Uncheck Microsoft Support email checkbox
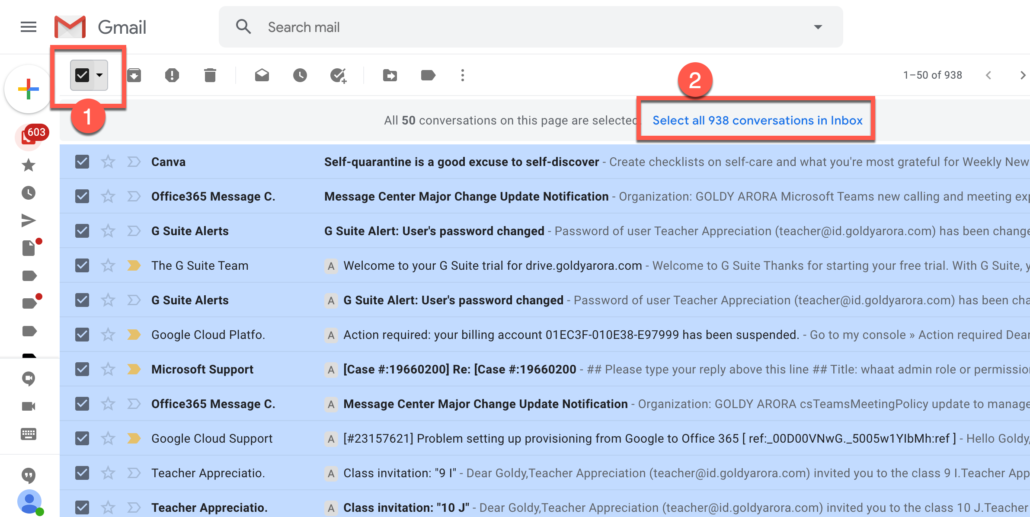 click(82, 369)
